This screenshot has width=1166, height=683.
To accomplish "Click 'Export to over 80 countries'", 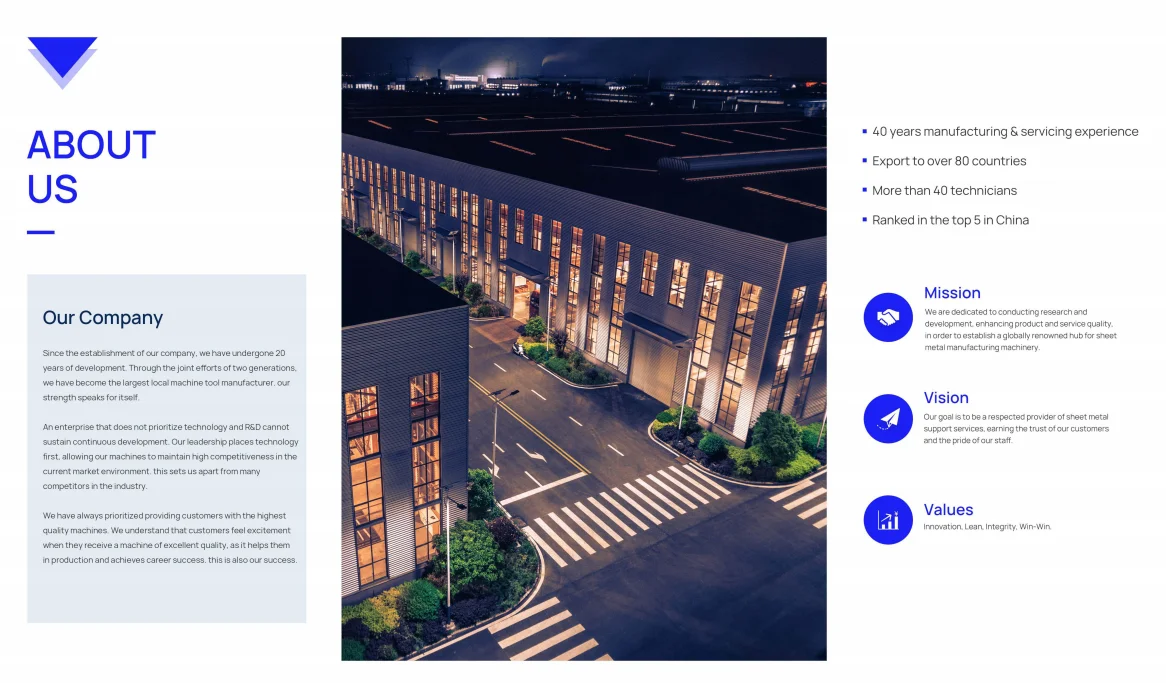I will point(949,161).
